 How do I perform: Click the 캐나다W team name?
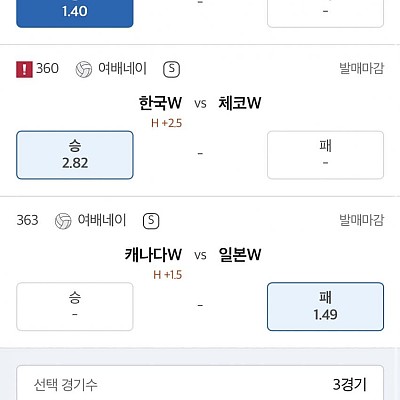click(x=153, y=255)
